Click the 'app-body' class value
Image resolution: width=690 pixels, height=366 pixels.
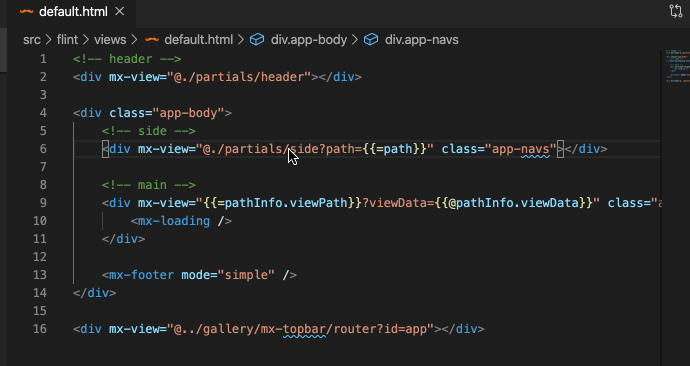pos(188,113)
